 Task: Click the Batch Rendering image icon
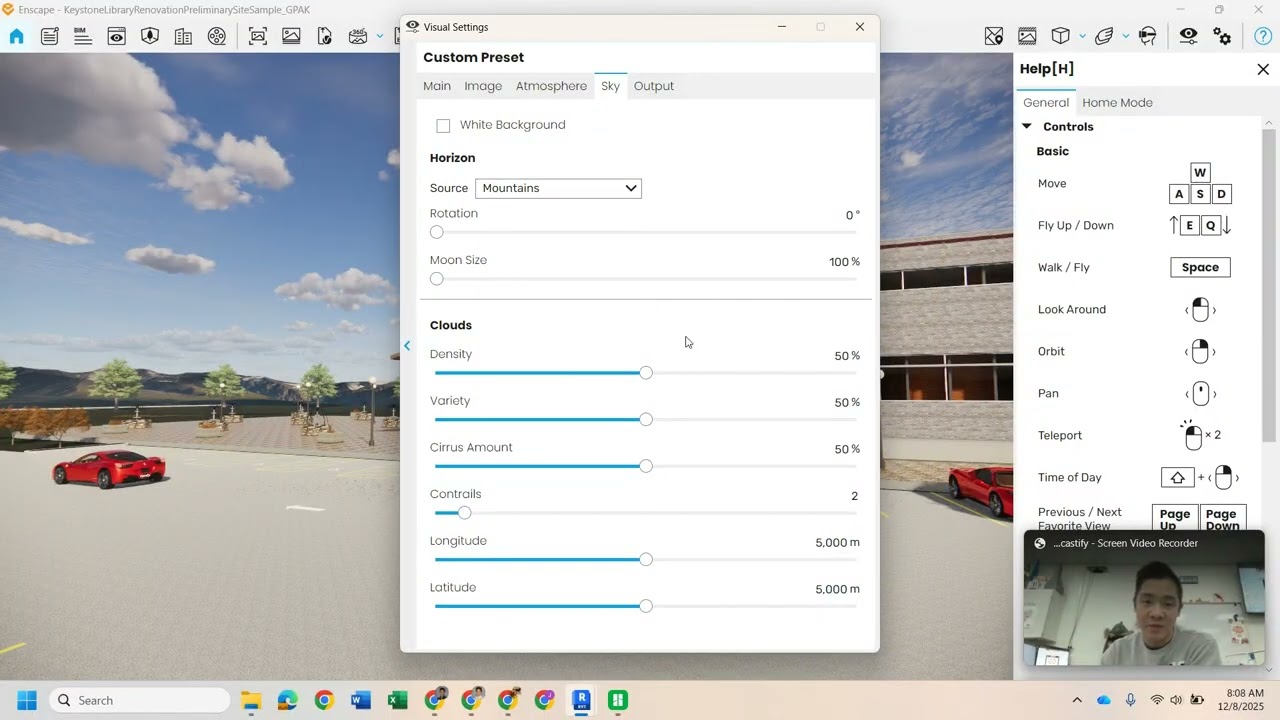[291, 36]
